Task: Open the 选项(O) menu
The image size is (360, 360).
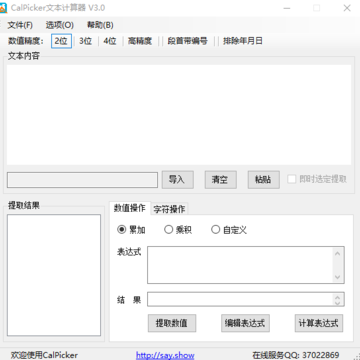Action: pos(60,25)
